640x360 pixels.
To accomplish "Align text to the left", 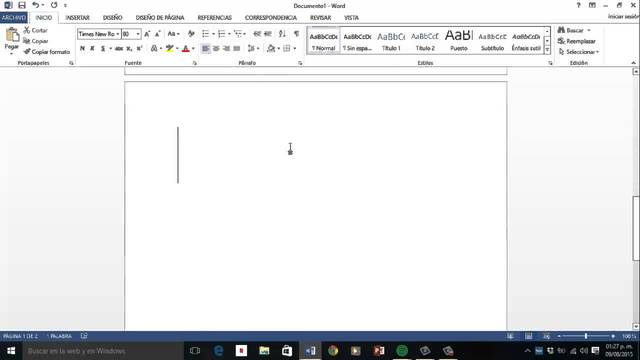I will [x=205, y=49].
